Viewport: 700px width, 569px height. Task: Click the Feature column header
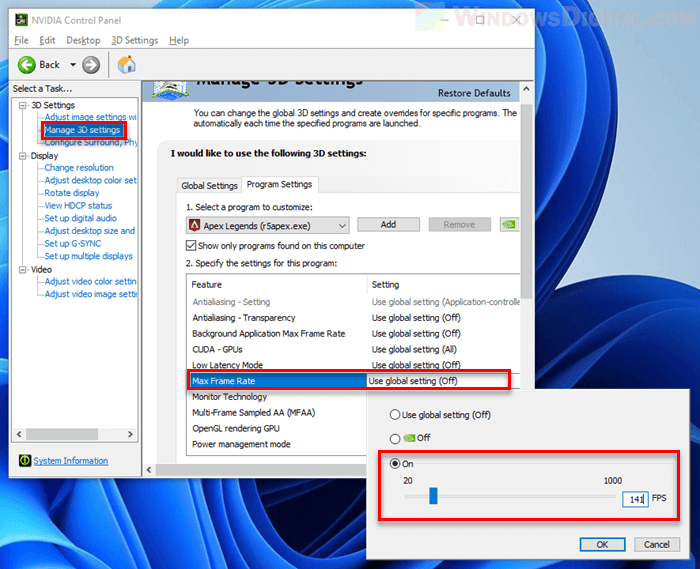(x=277, y=285)
